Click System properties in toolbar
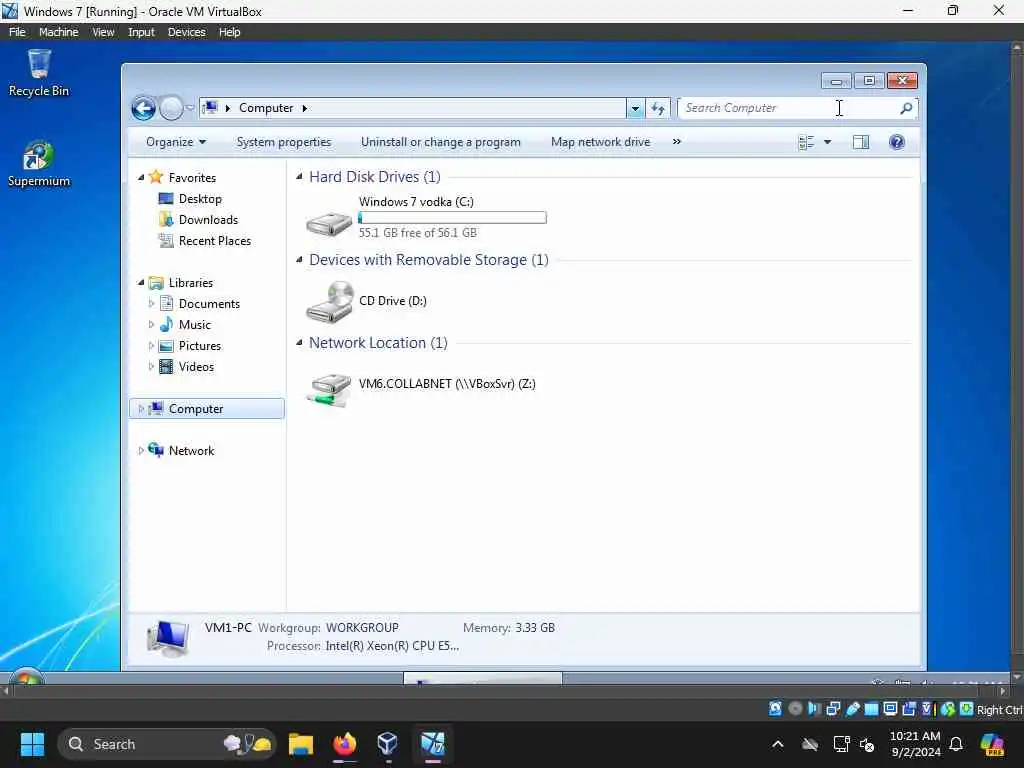1024x768 pixels. coord(283,142)
